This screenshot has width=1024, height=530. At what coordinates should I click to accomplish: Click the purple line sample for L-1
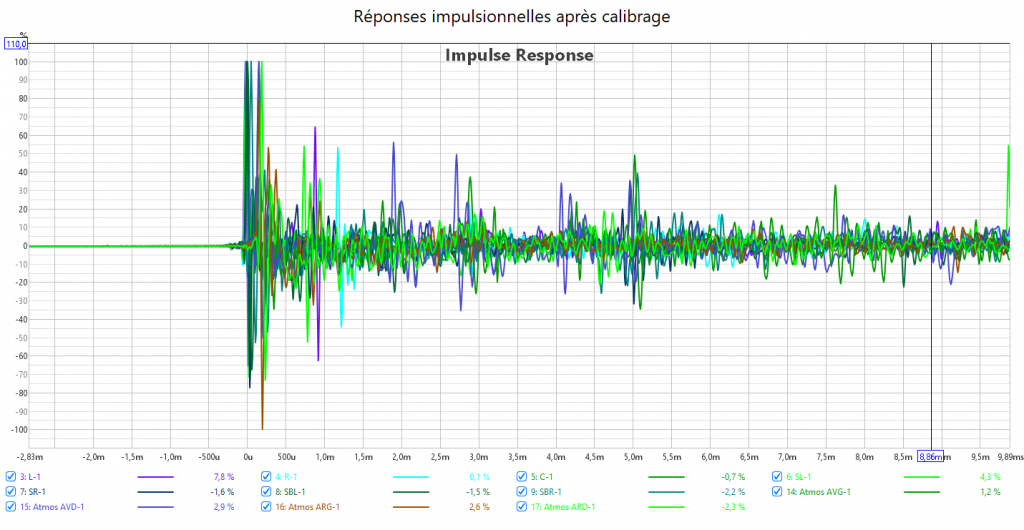pos(155,477)
